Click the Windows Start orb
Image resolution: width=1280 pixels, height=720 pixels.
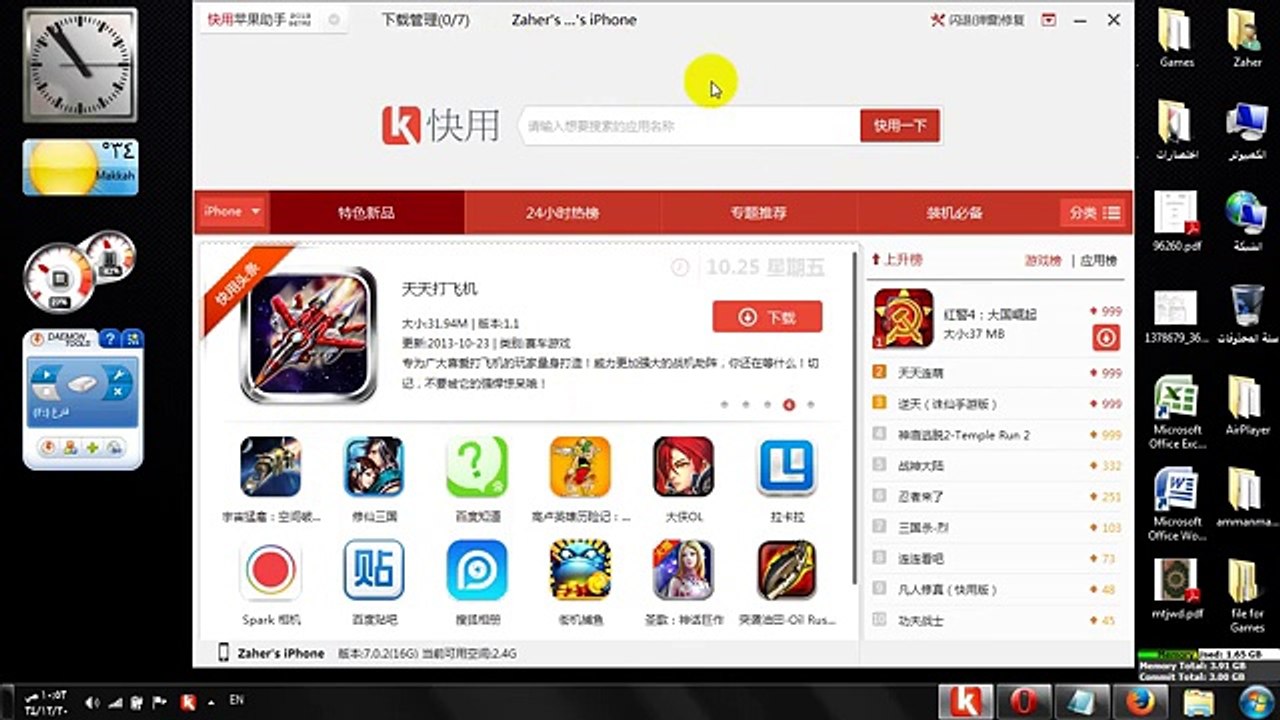click(x=1256, y=701)
